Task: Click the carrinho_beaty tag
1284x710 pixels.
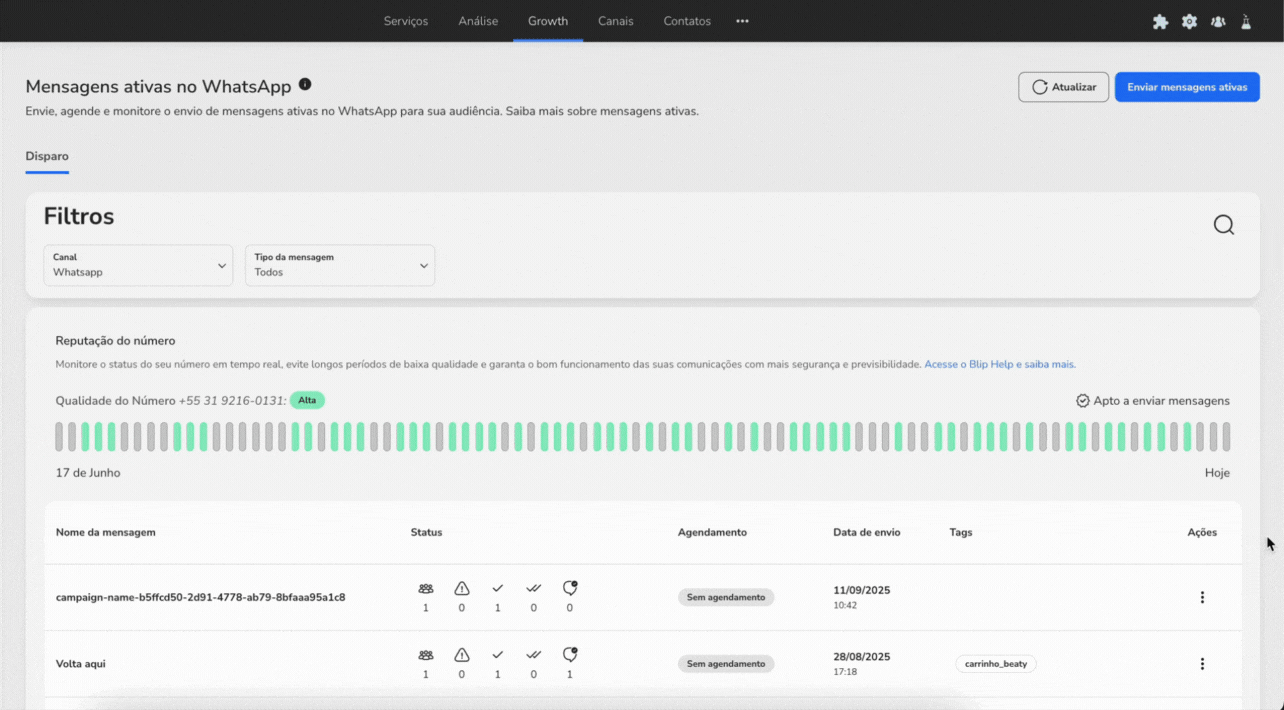Action: click(995, 664)
